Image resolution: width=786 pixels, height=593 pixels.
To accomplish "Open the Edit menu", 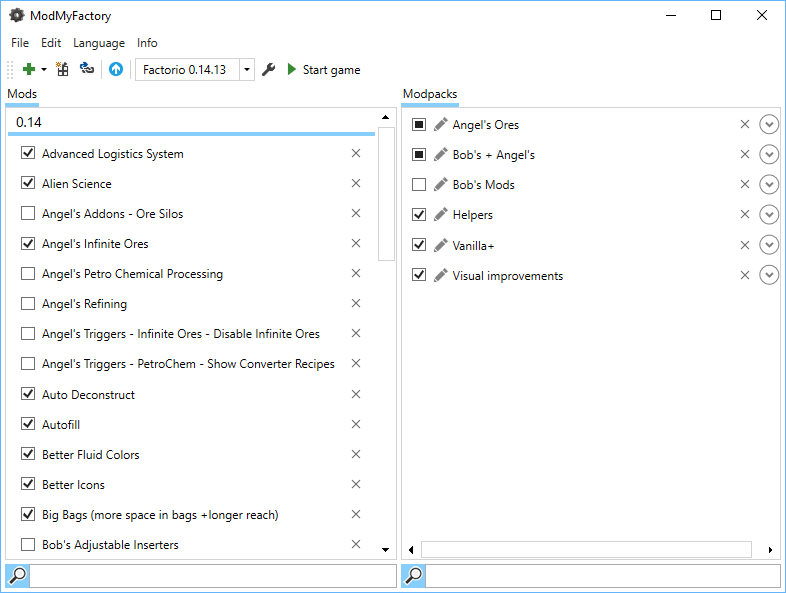I will click(x=51, y=43).
